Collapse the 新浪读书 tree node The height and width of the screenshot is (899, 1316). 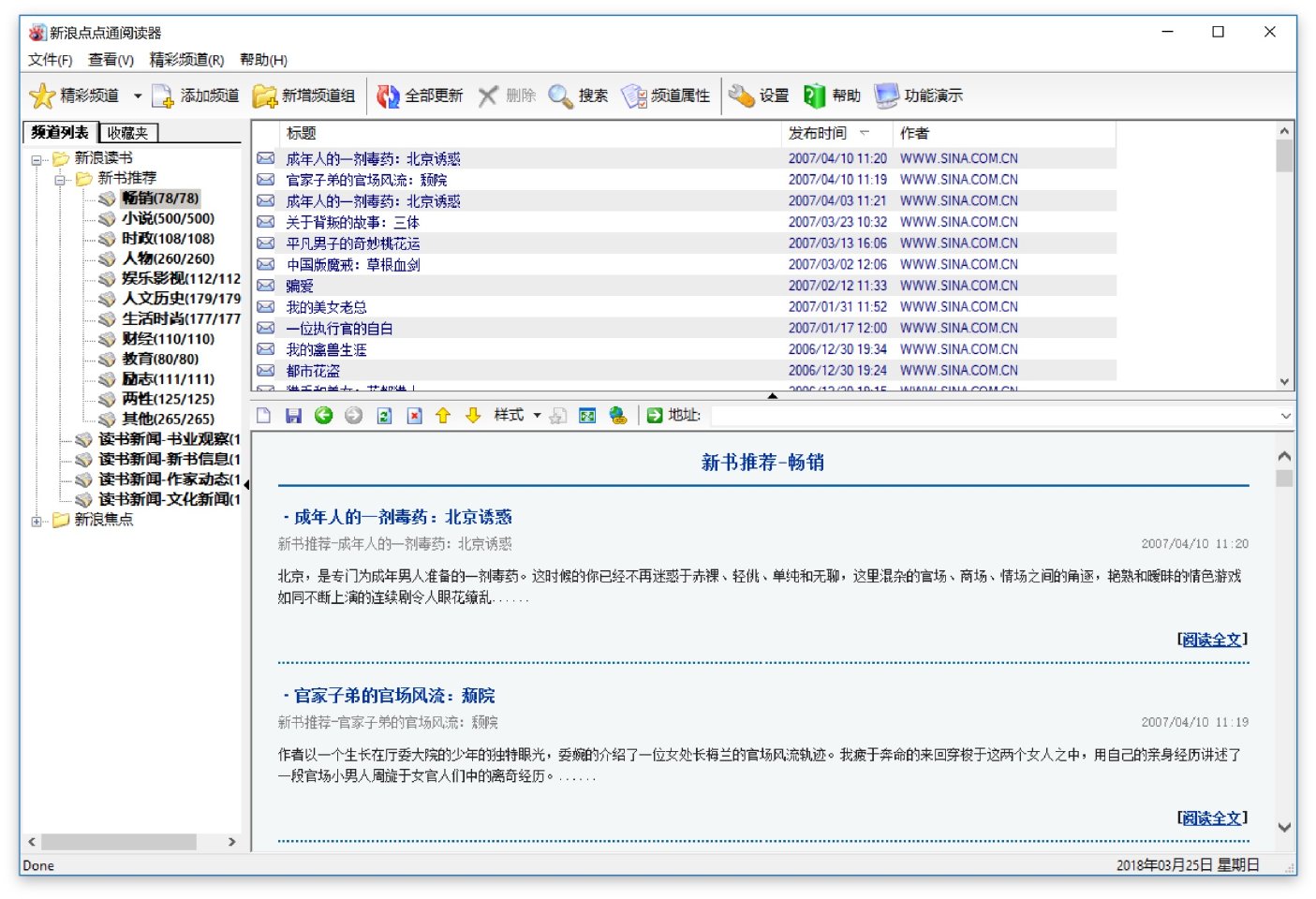point(37,159)
